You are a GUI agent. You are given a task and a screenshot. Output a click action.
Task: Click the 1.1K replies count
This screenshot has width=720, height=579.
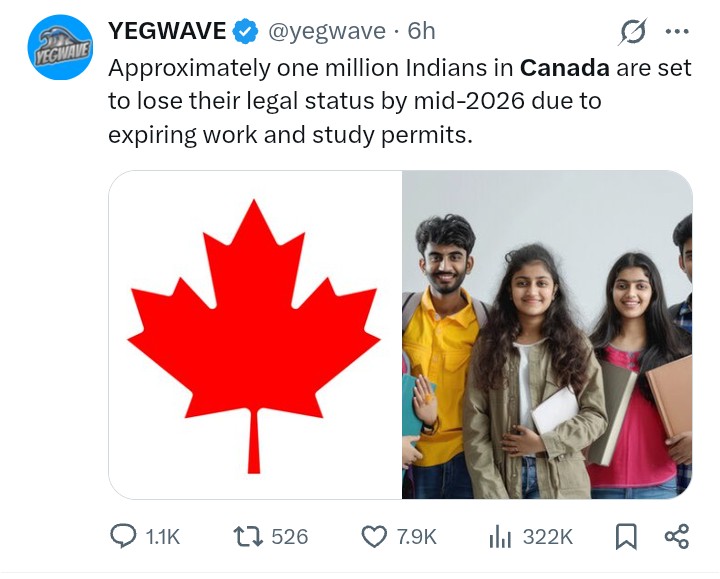(163, 537)
